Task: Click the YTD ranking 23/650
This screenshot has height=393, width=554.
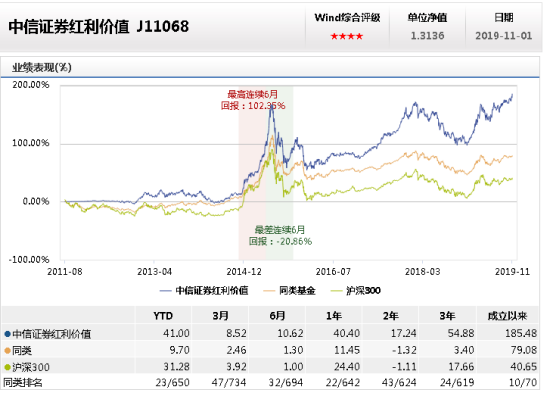Action: [172, 382]
